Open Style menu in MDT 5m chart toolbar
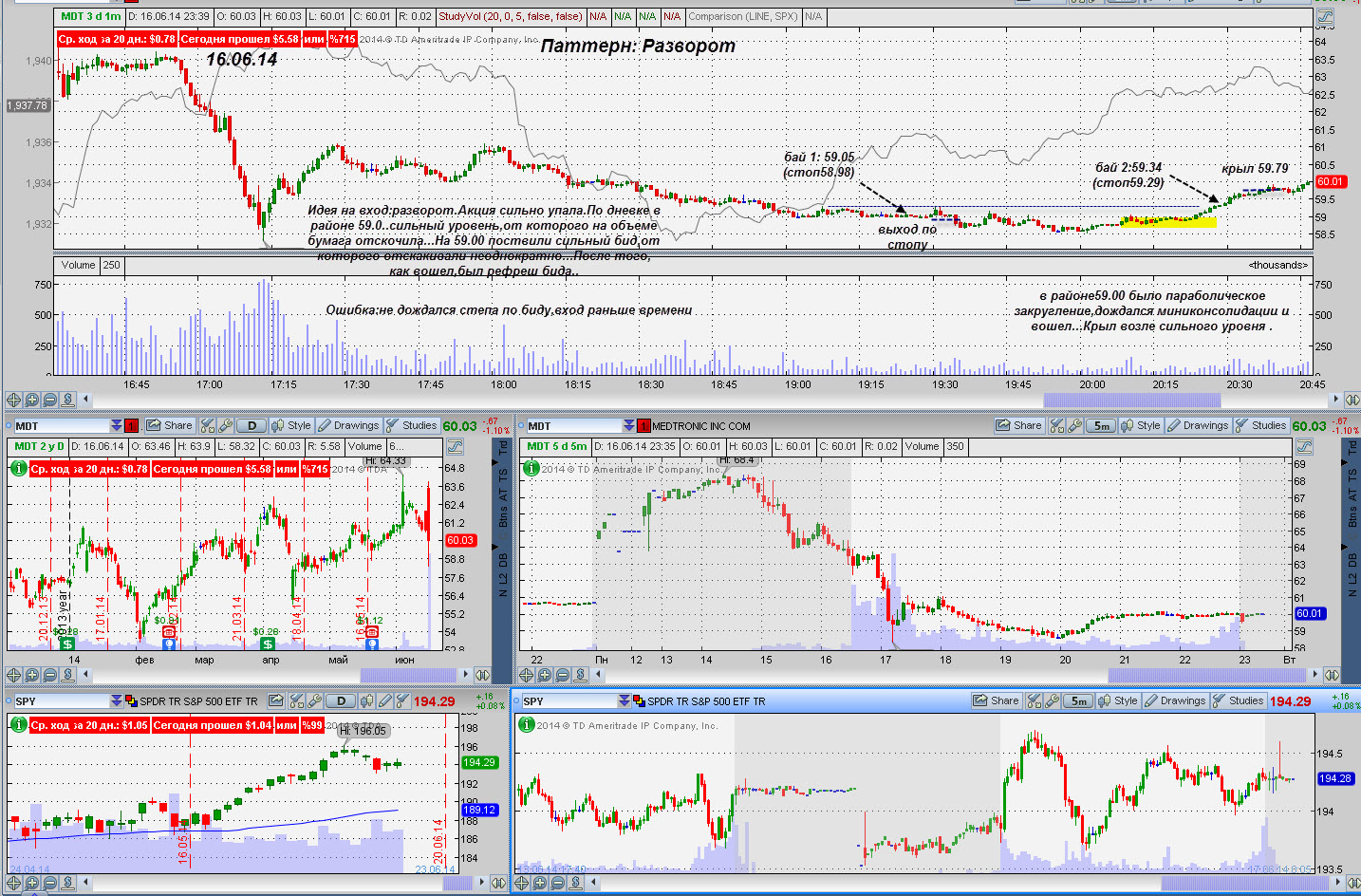Image resolution: width=1361 pixels, height=896 pixels. pos(1141,425)
